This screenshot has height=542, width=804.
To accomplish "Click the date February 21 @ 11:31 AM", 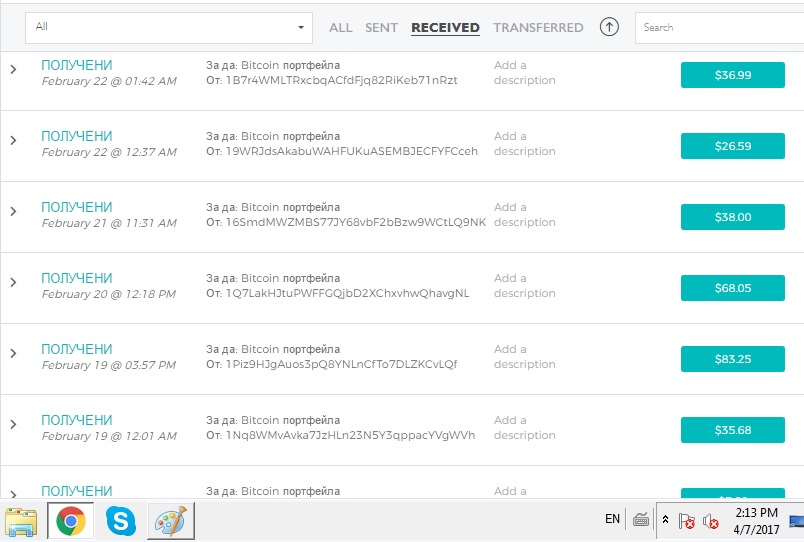I will point(109,223).
